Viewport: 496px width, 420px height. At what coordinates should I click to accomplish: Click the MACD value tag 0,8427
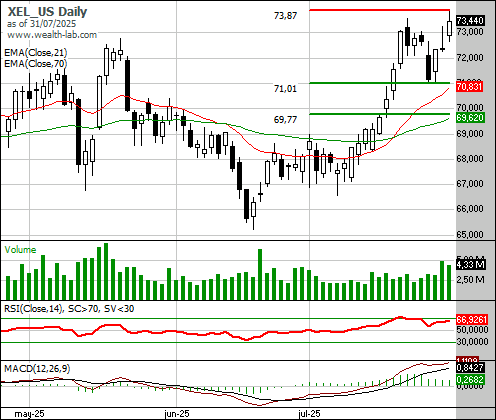point(470,368)
